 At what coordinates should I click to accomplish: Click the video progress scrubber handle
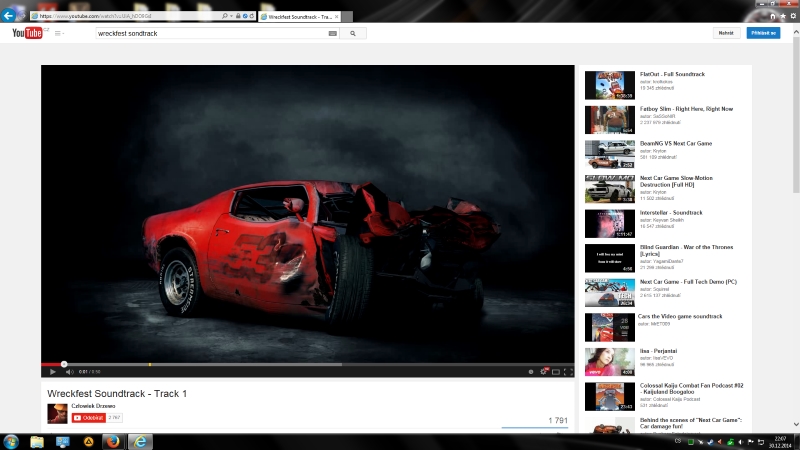tap(64, 364)
